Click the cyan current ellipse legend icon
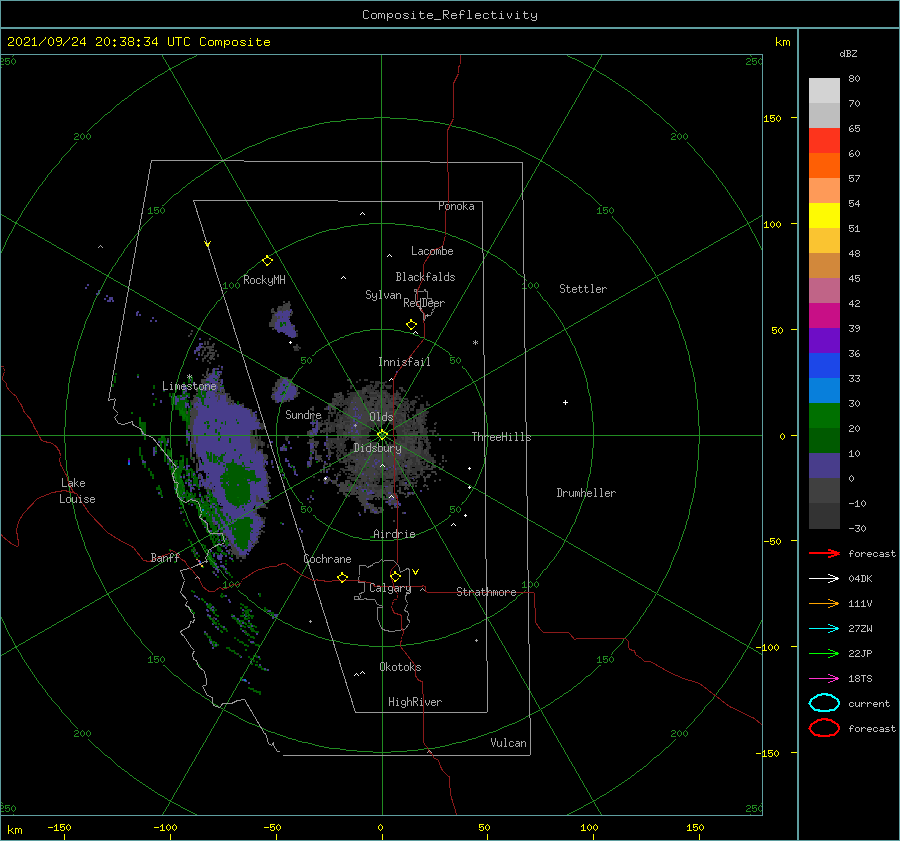 824,703
